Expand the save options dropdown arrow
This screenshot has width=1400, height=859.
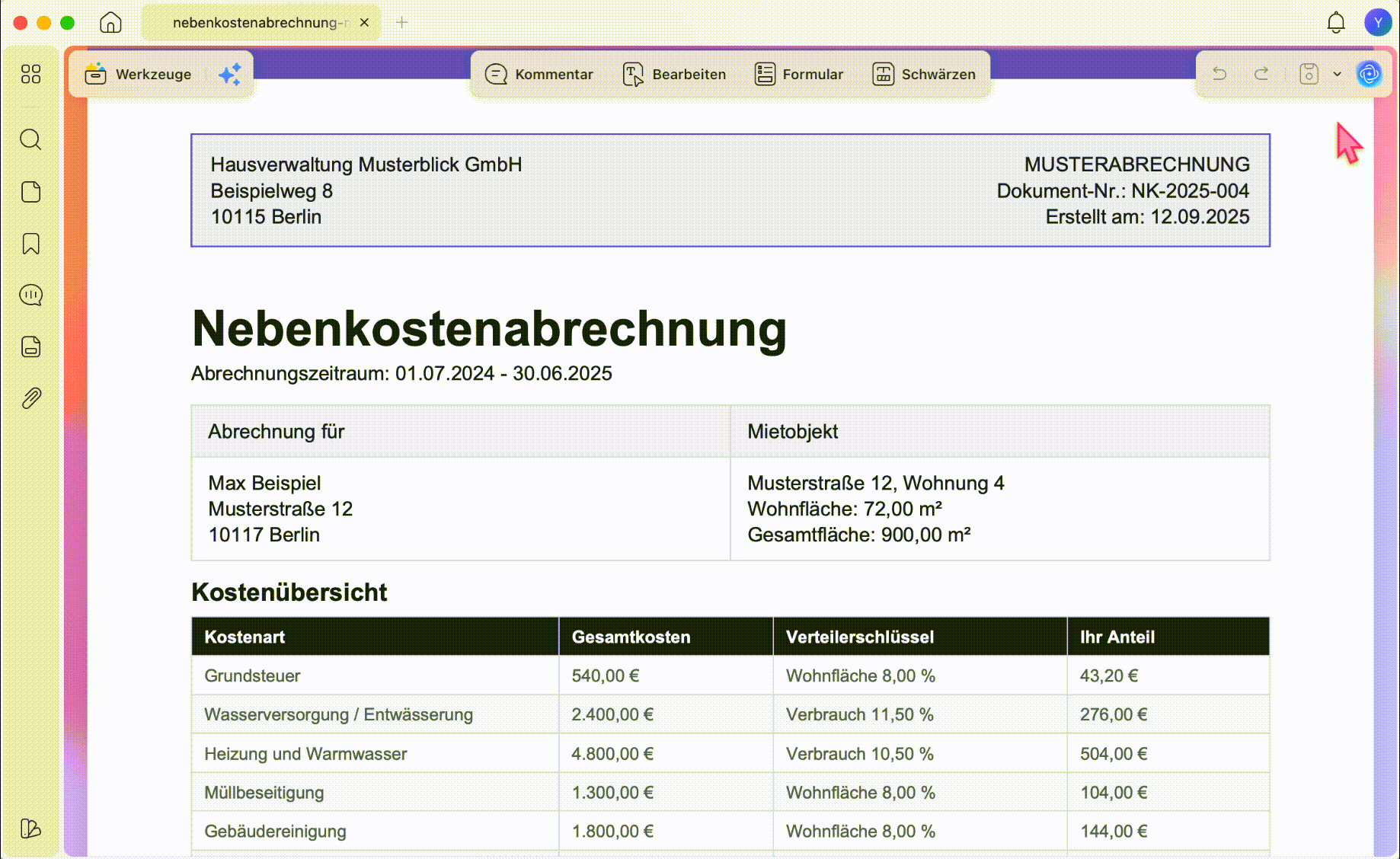tap(1337, 74)
